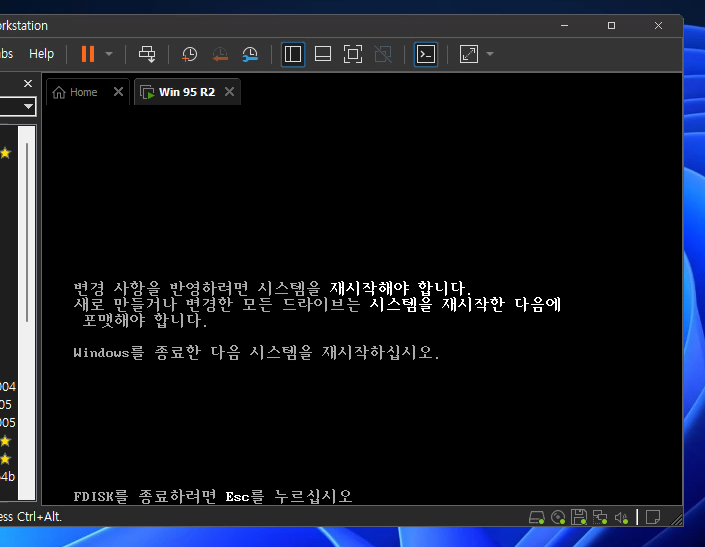This screenshot has height=547, width=705.
Task: Open the power options dropdown arrow
Action: 109,54
